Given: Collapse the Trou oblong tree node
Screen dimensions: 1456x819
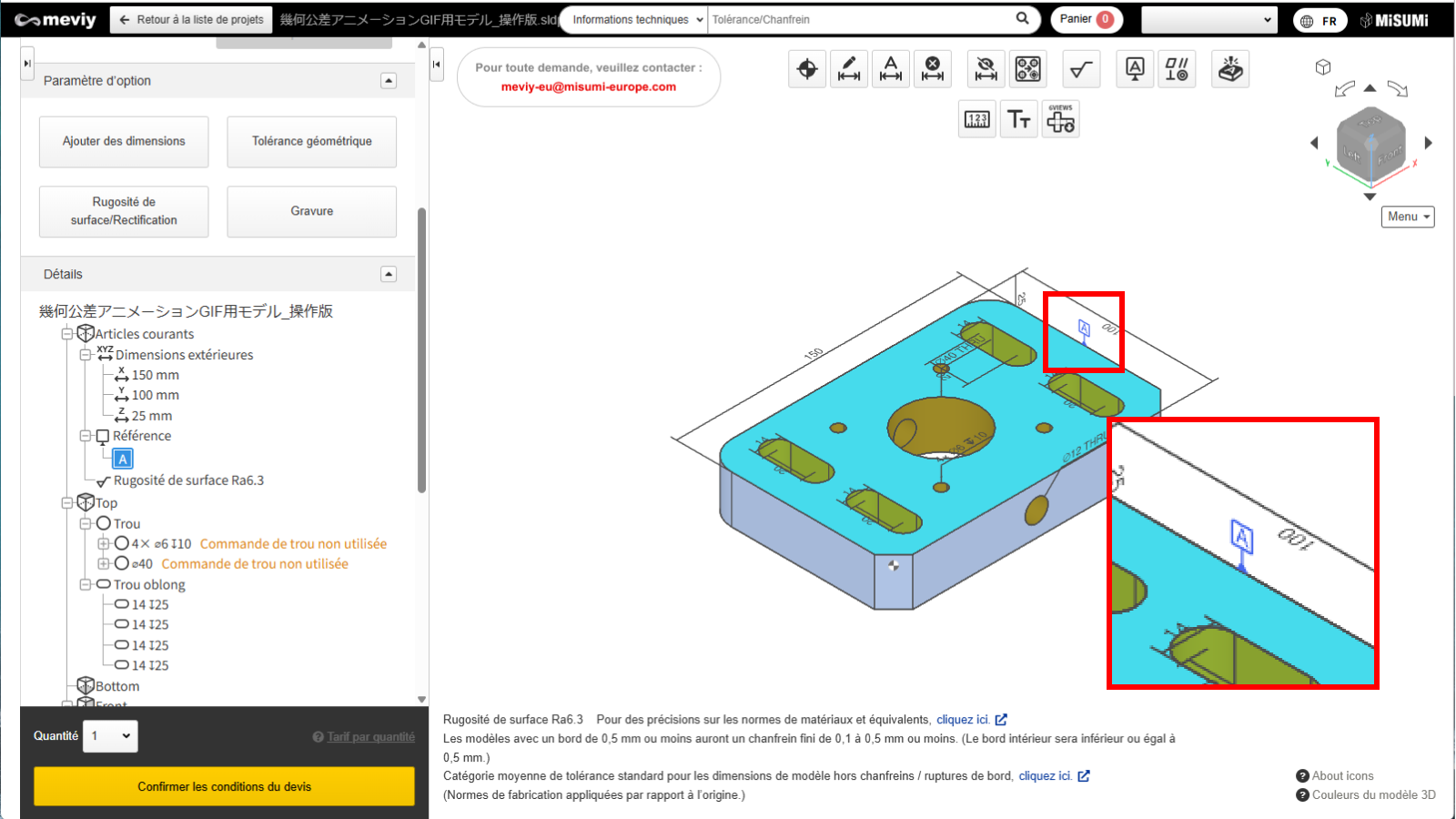Looking at the screenshot, I should click(x=86, y=584).
